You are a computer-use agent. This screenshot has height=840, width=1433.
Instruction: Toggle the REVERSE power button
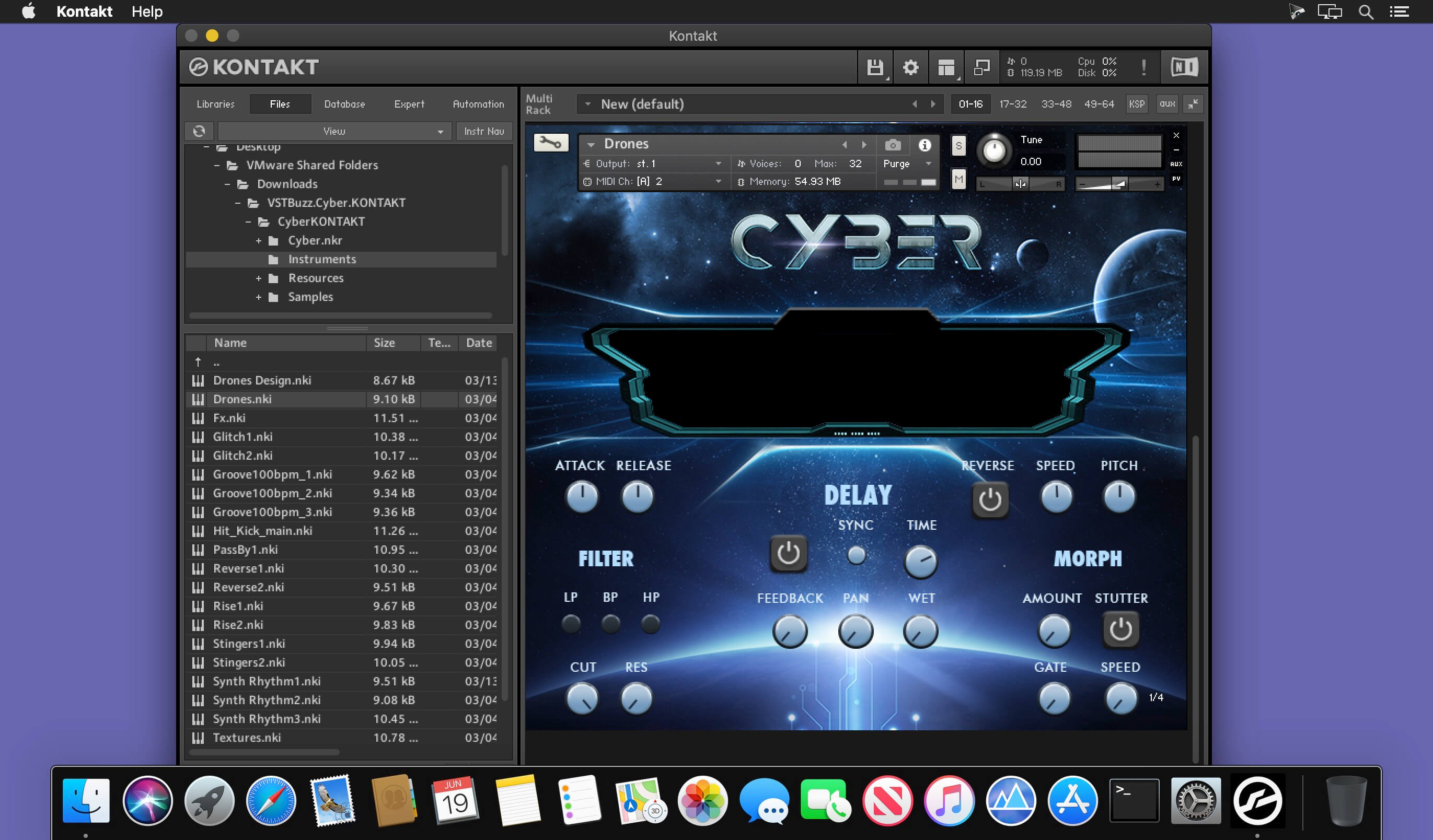click(990, 500)
